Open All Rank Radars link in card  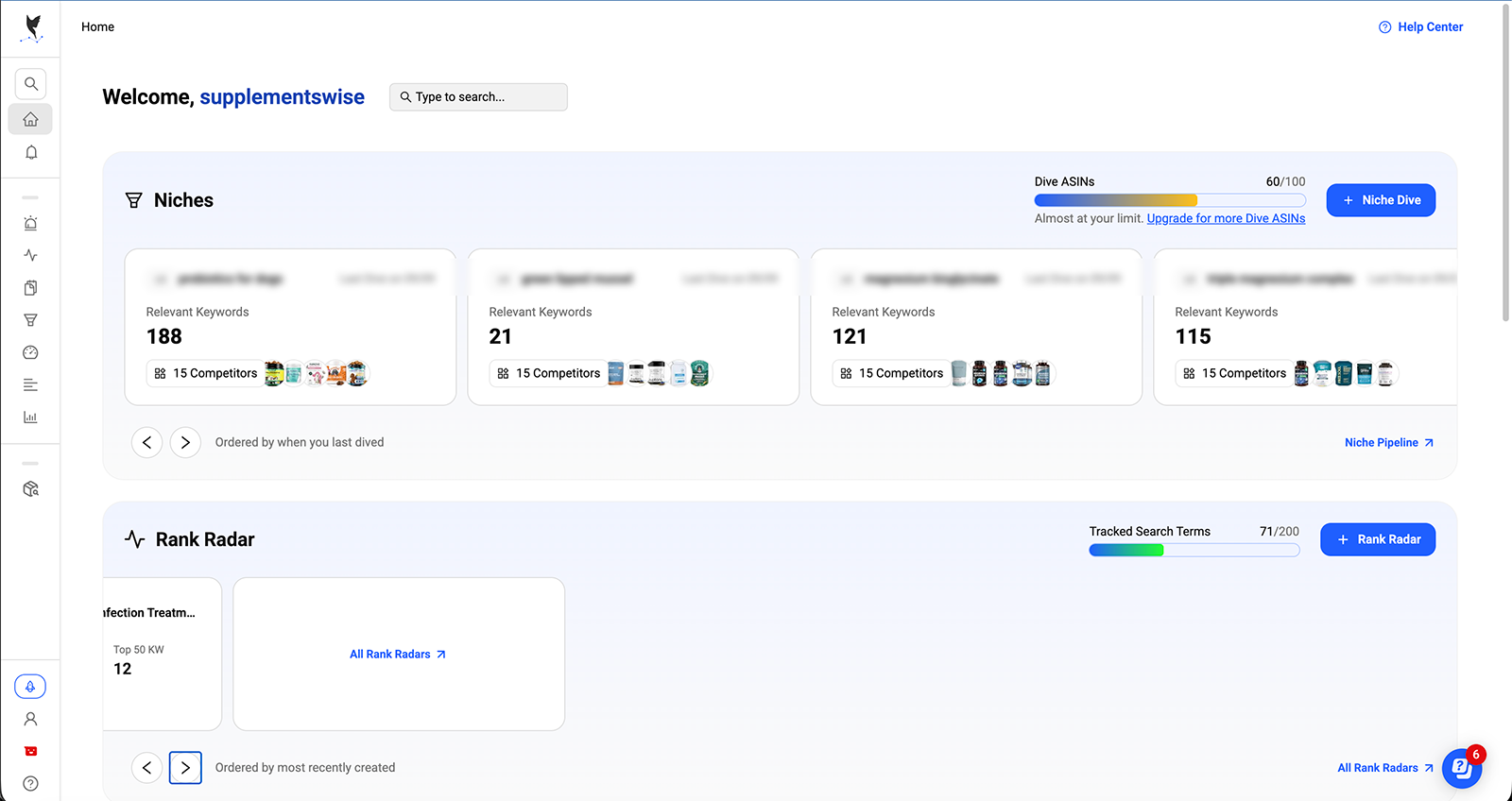(398, 654)
